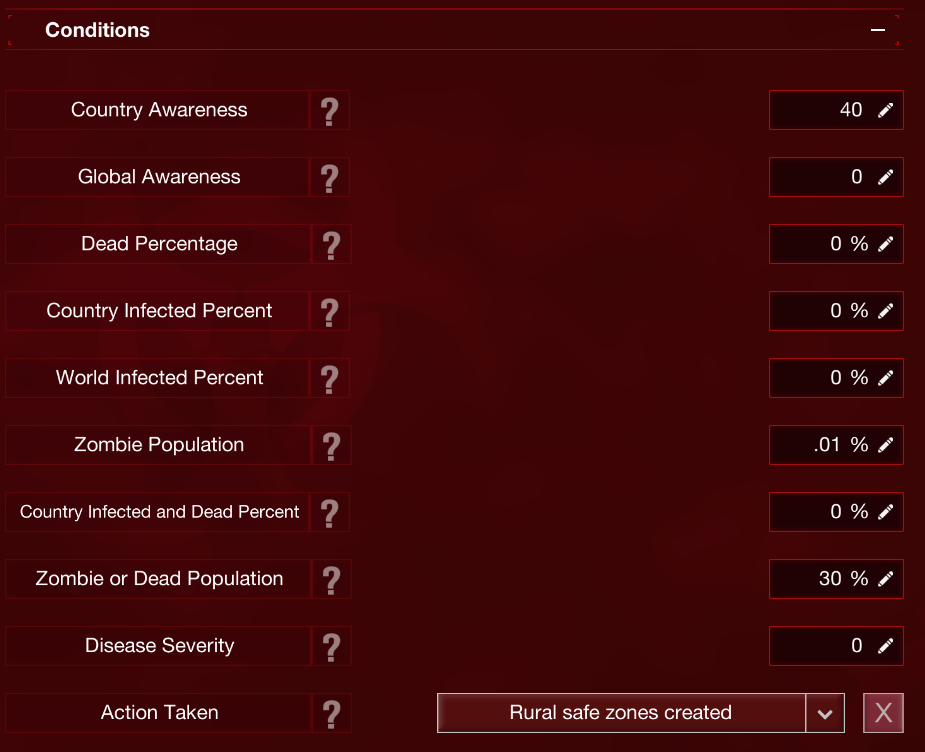Viewport: 925px width, 752px height.
Task: Click pencil icon for Zombie or Dead Population
Action: pos(885,579)
